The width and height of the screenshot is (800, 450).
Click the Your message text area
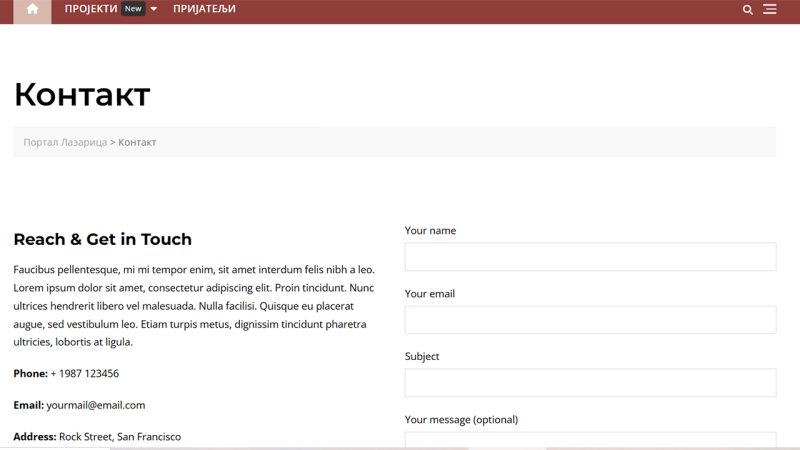[x=590, y=440]
